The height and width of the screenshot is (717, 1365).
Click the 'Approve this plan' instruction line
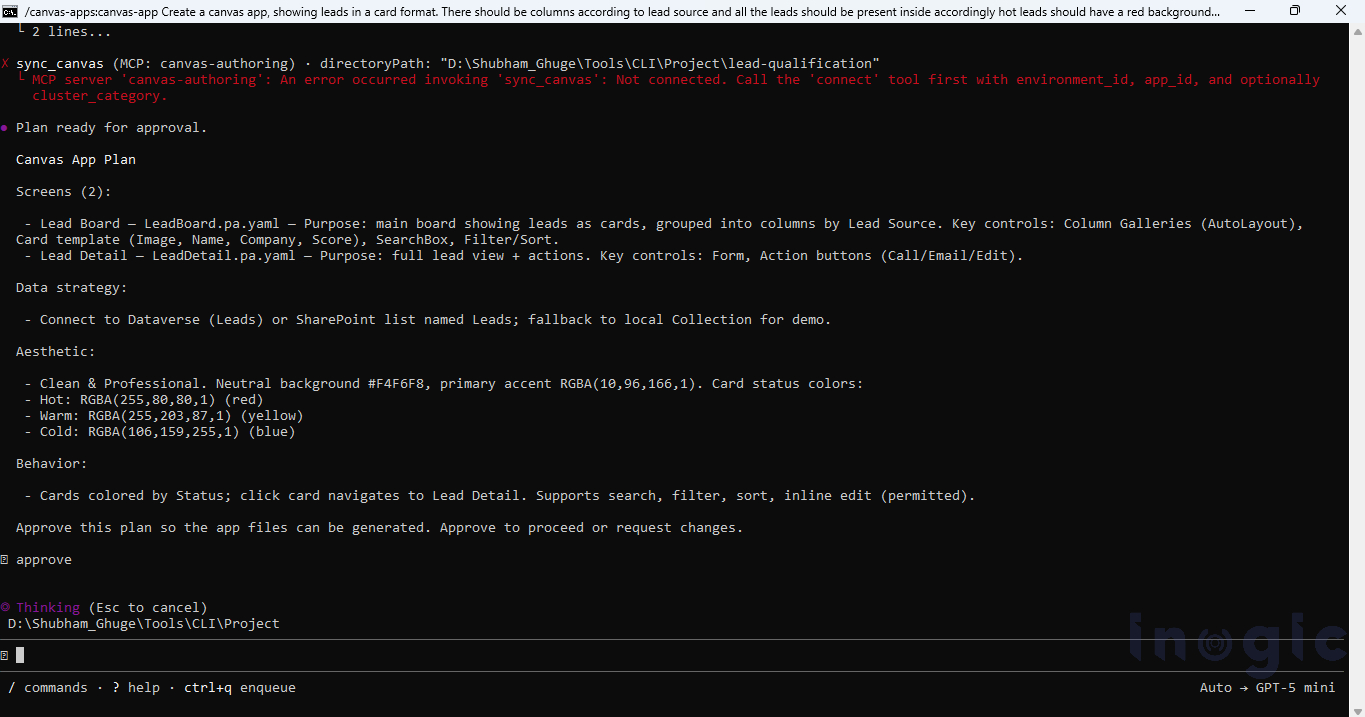[380, 528]
